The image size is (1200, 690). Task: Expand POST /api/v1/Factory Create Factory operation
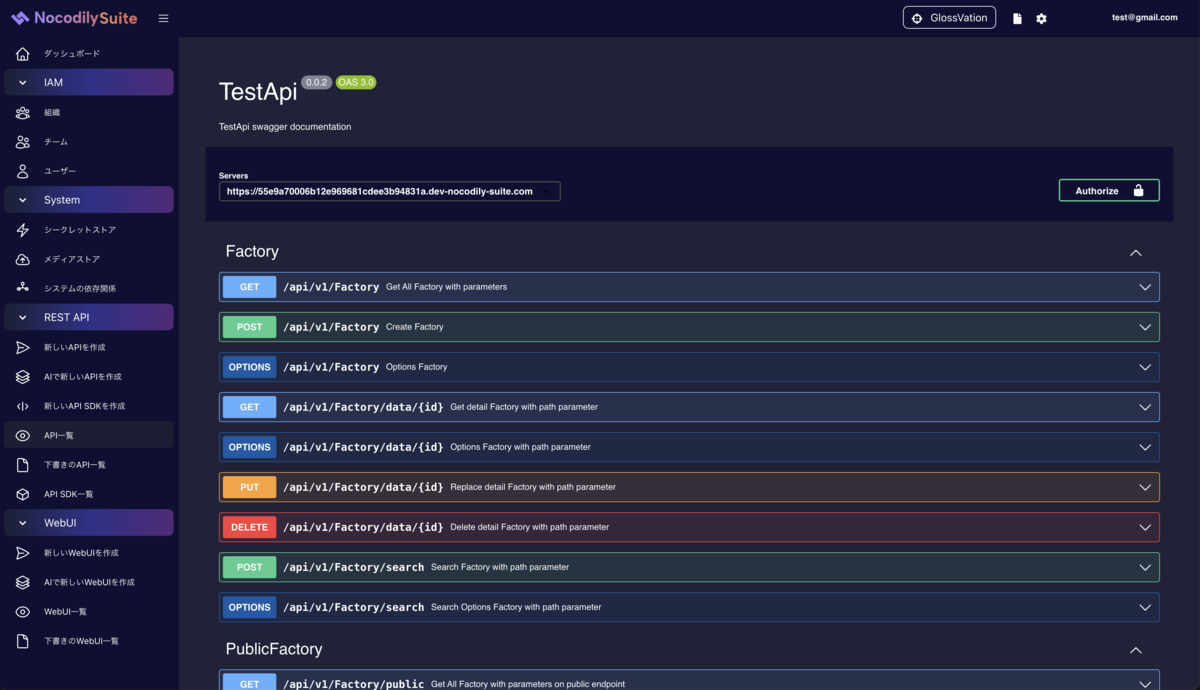coord(689,327)
